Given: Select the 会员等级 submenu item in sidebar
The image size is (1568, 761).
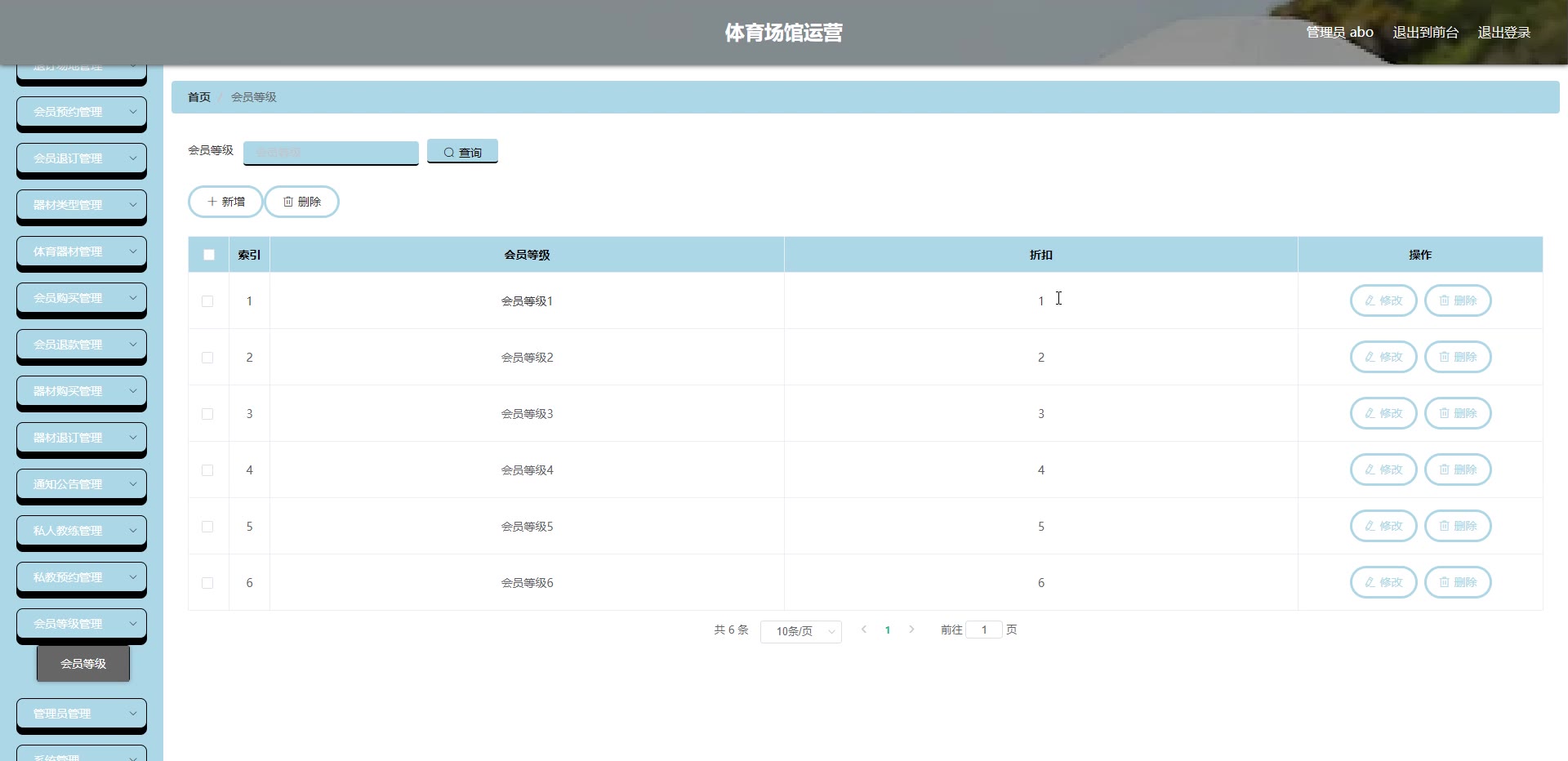Looking at the screenshot, I should click(83, 664).
